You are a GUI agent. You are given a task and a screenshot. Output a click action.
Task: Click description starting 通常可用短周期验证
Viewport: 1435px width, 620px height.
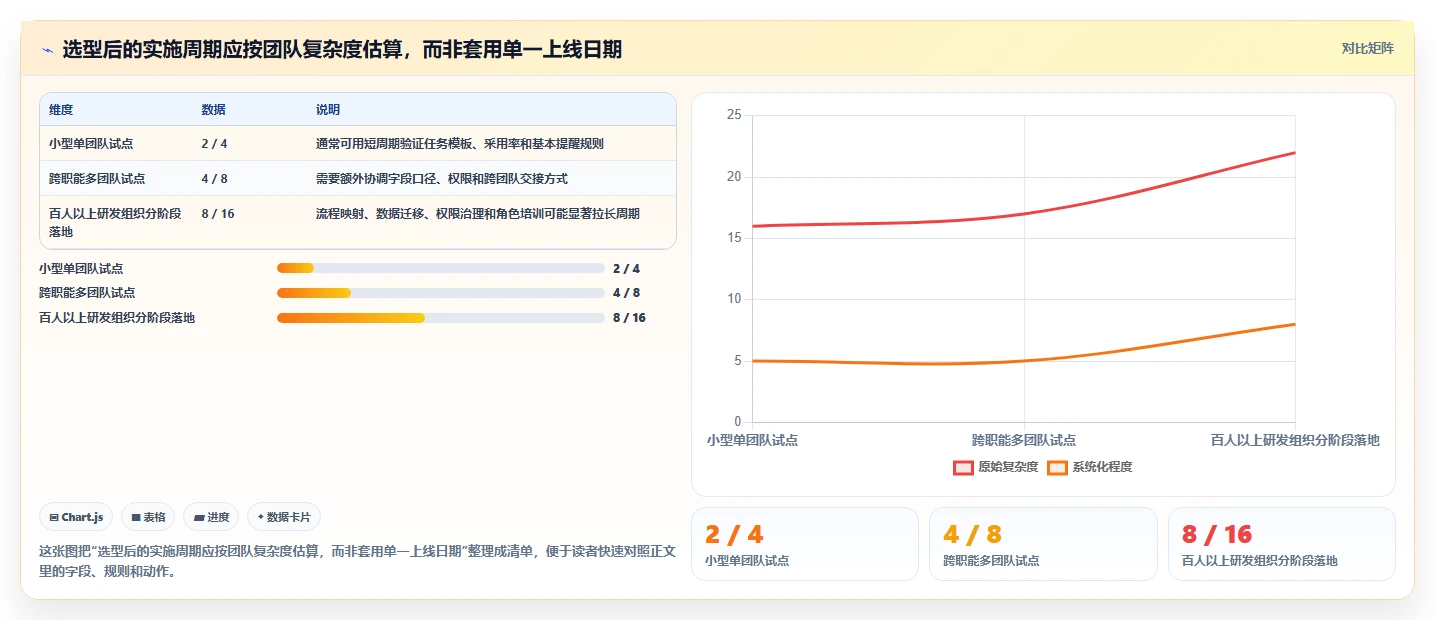click(460, 144)
